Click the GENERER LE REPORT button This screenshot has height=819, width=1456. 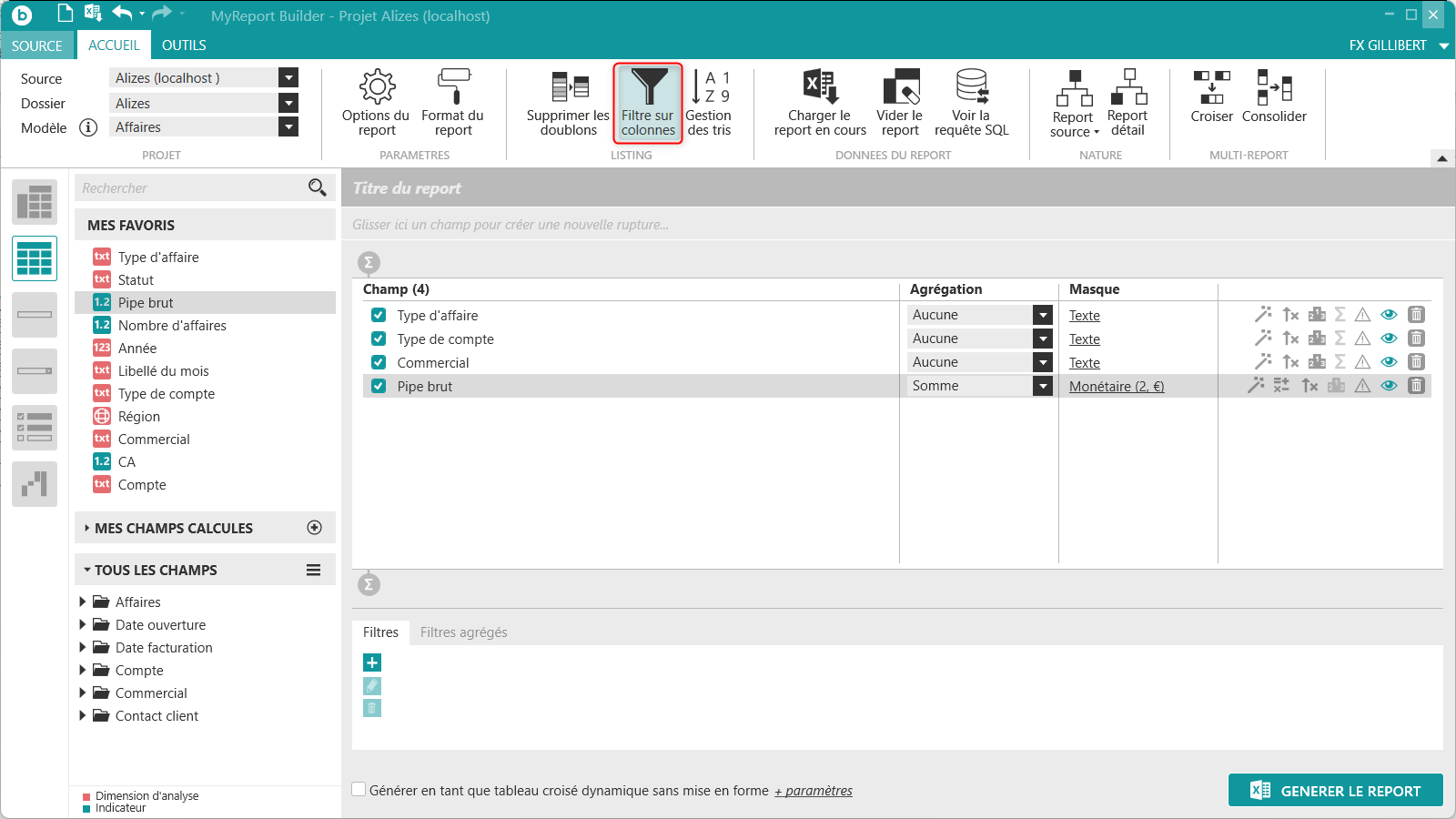pyautogui.click(x=1335, y=791)
